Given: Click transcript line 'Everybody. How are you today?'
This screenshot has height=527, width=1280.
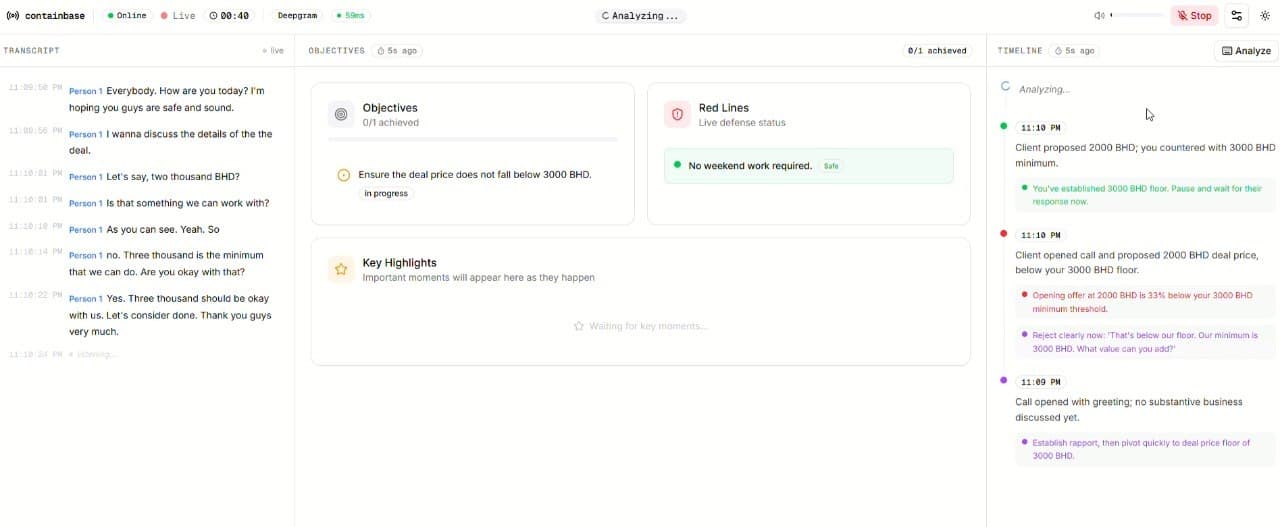Looking at the screenshot, I should 167,99.
